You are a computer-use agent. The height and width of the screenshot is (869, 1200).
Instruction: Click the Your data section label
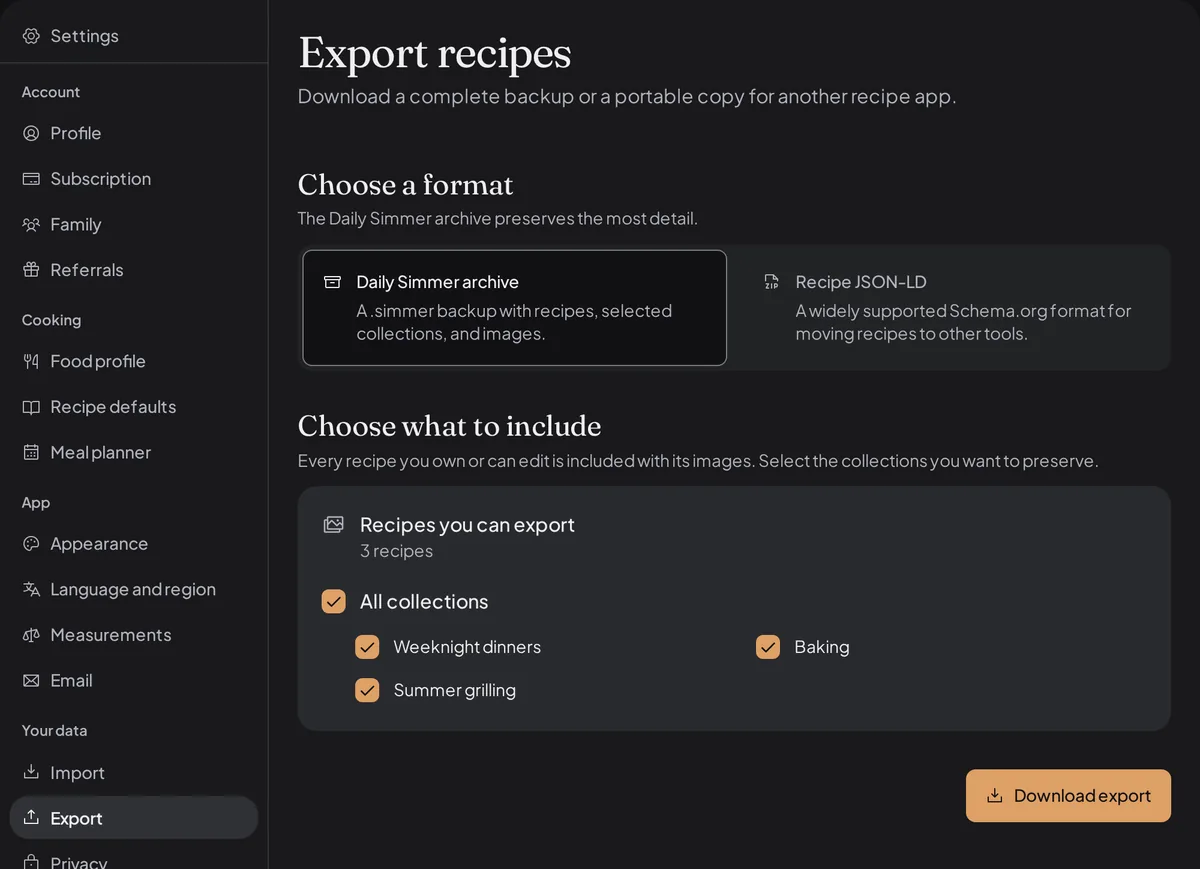(x=55, y=731)
